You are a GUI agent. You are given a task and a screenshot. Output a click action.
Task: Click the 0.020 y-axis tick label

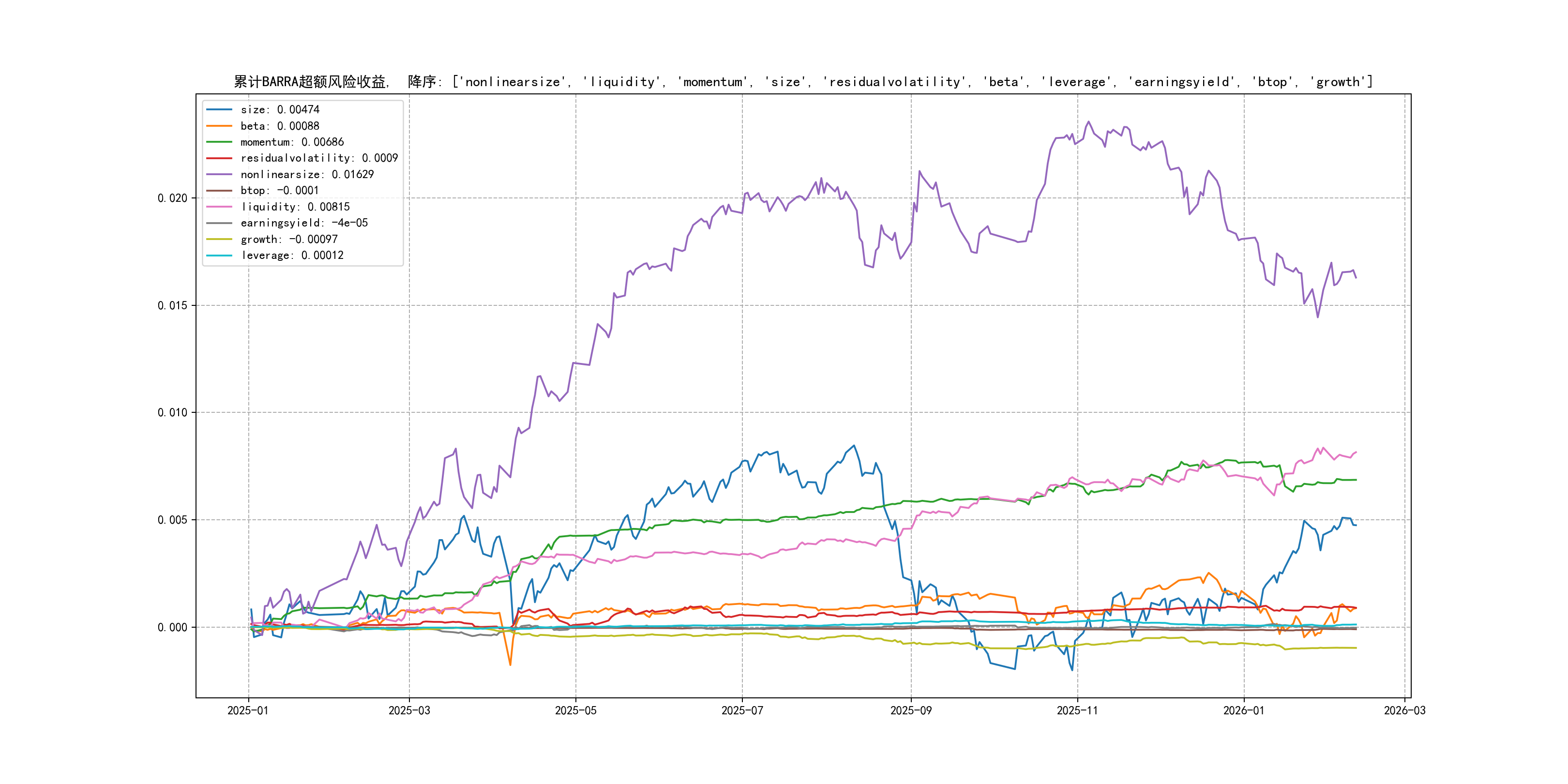coord(172,198)
